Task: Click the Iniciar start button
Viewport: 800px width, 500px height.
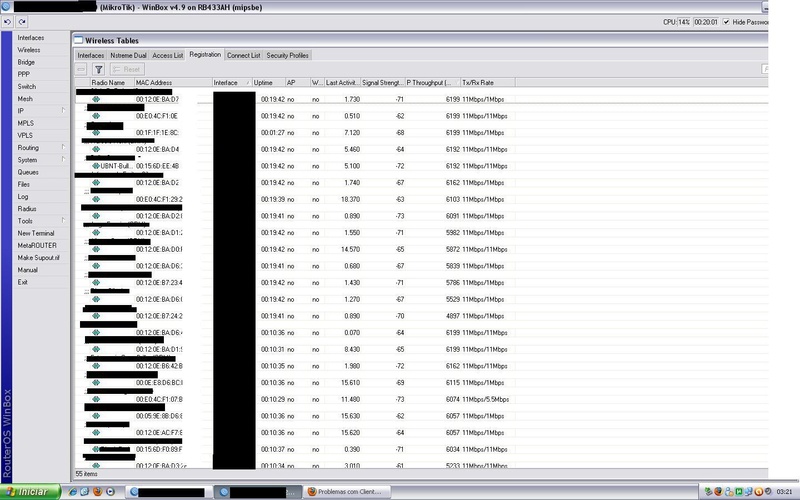Action: 30,492
